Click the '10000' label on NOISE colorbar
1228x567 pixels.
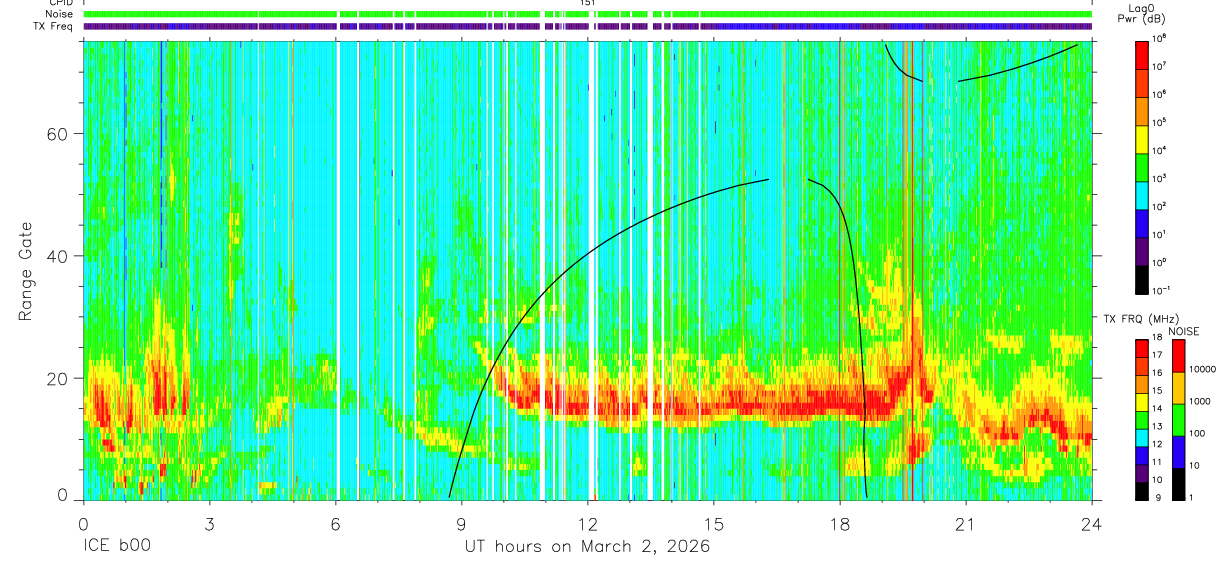click(1203, 369)
